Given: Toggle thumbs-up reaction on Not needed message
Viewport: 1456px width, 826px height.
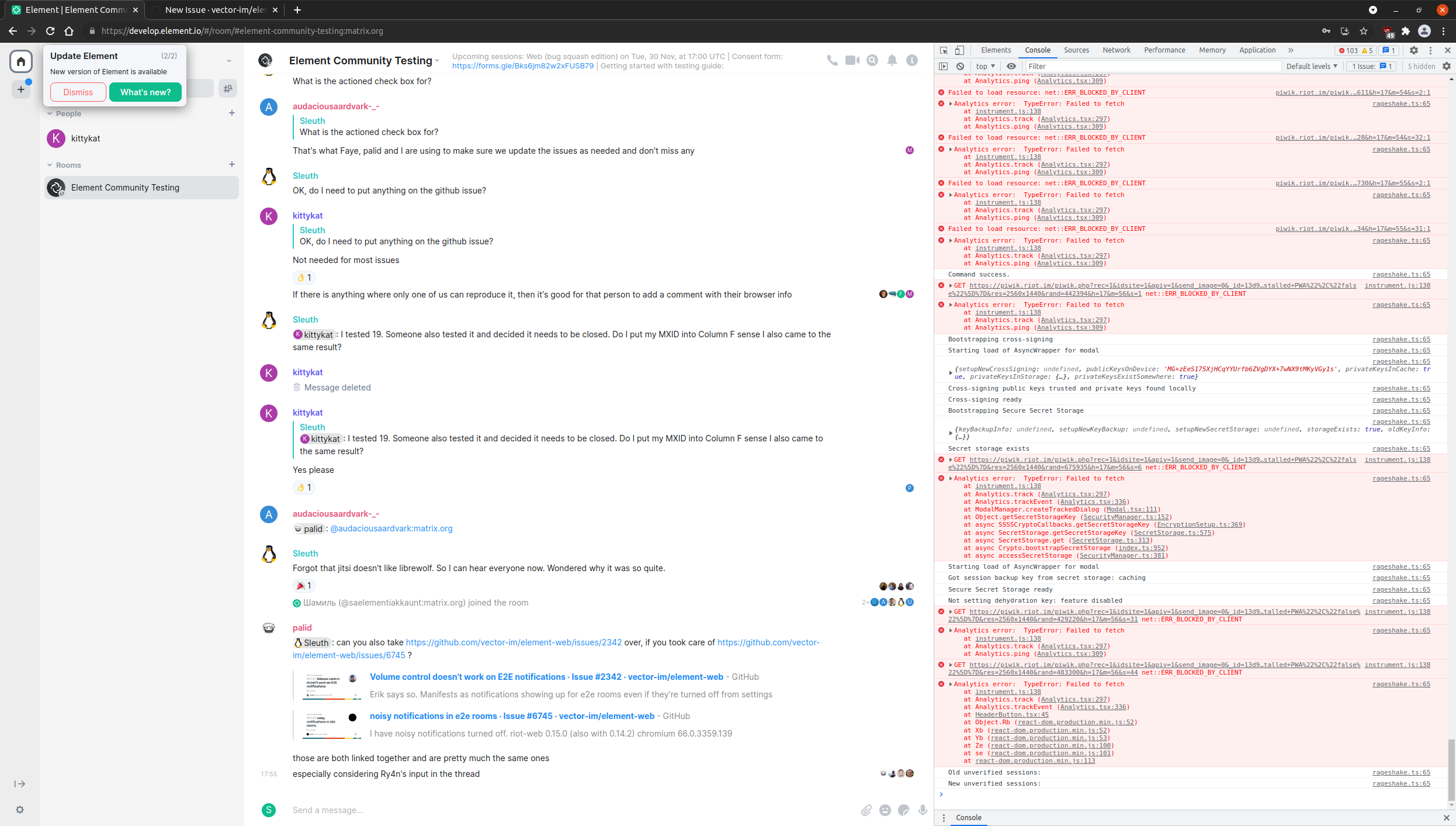Looking at the screenshot, I should (x=304, y=278).
